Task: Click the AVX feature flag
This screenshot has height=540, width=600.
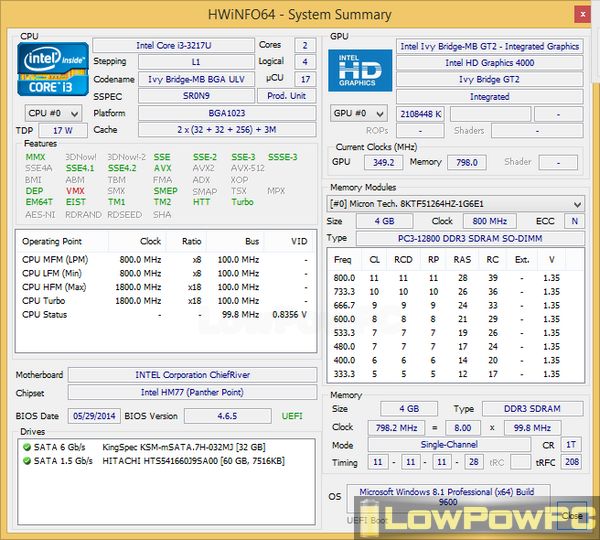Action: (162, 168)
